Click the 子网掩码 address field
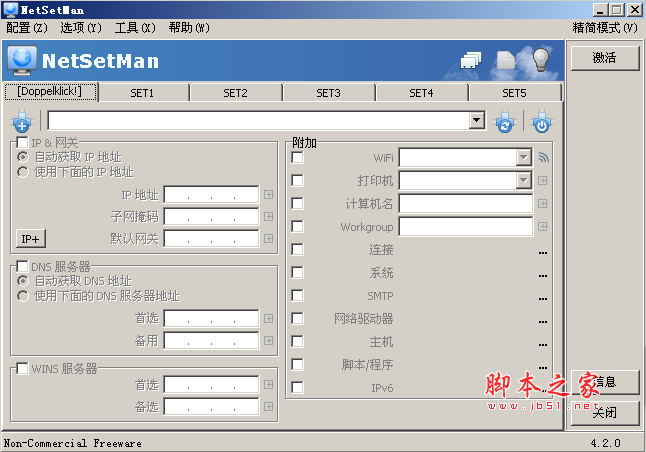 click(211, 217)
